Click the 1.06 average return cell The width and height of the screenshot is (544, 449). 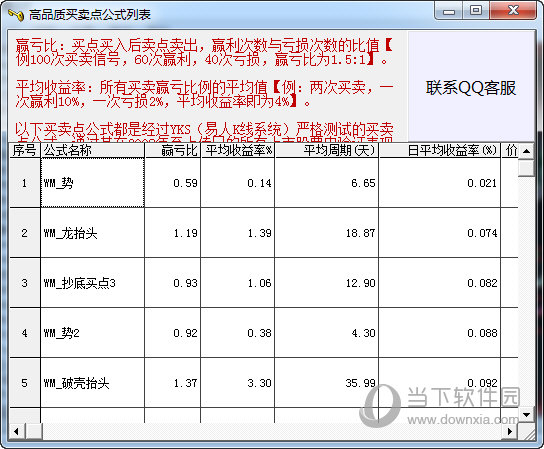(x=238, y=283)
